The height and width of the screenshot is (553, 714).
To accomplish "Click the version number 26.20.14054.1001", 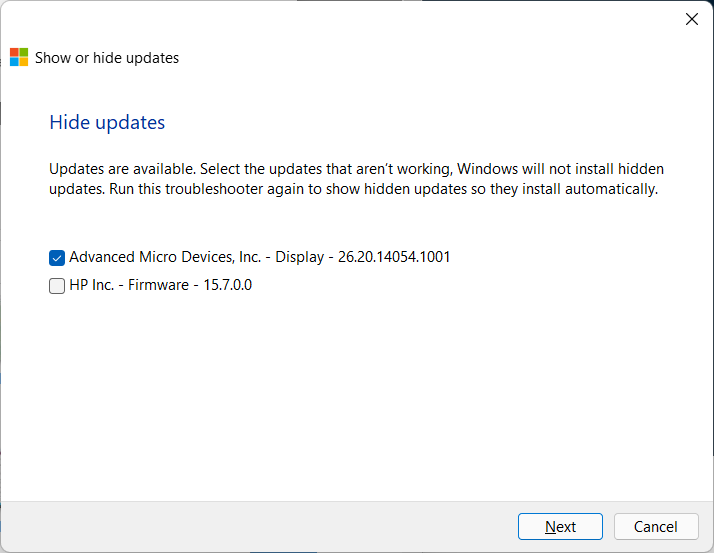I will [394, 257].
